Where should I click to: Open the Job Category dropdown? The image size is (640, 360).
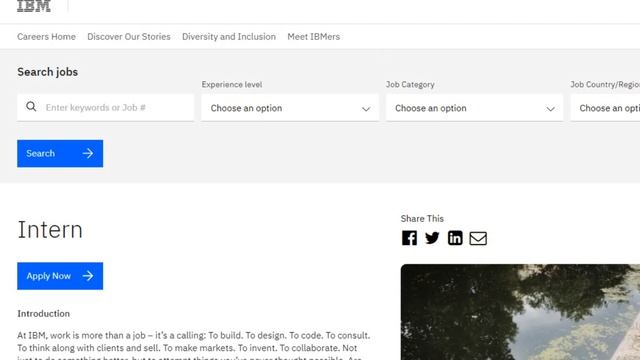click(474, 108)
